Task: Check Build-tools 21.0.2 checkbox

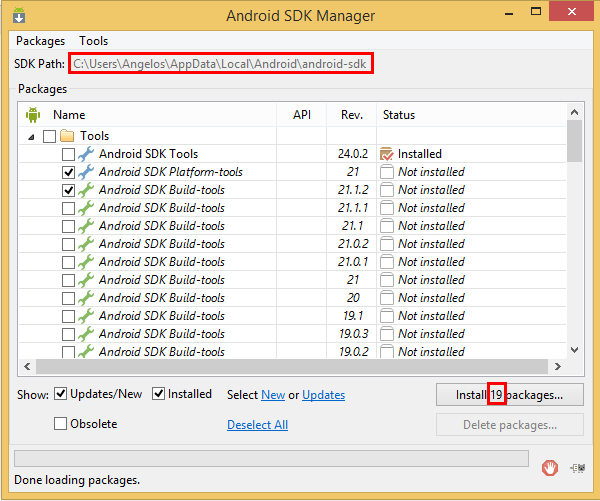Action: coord(68,244)
